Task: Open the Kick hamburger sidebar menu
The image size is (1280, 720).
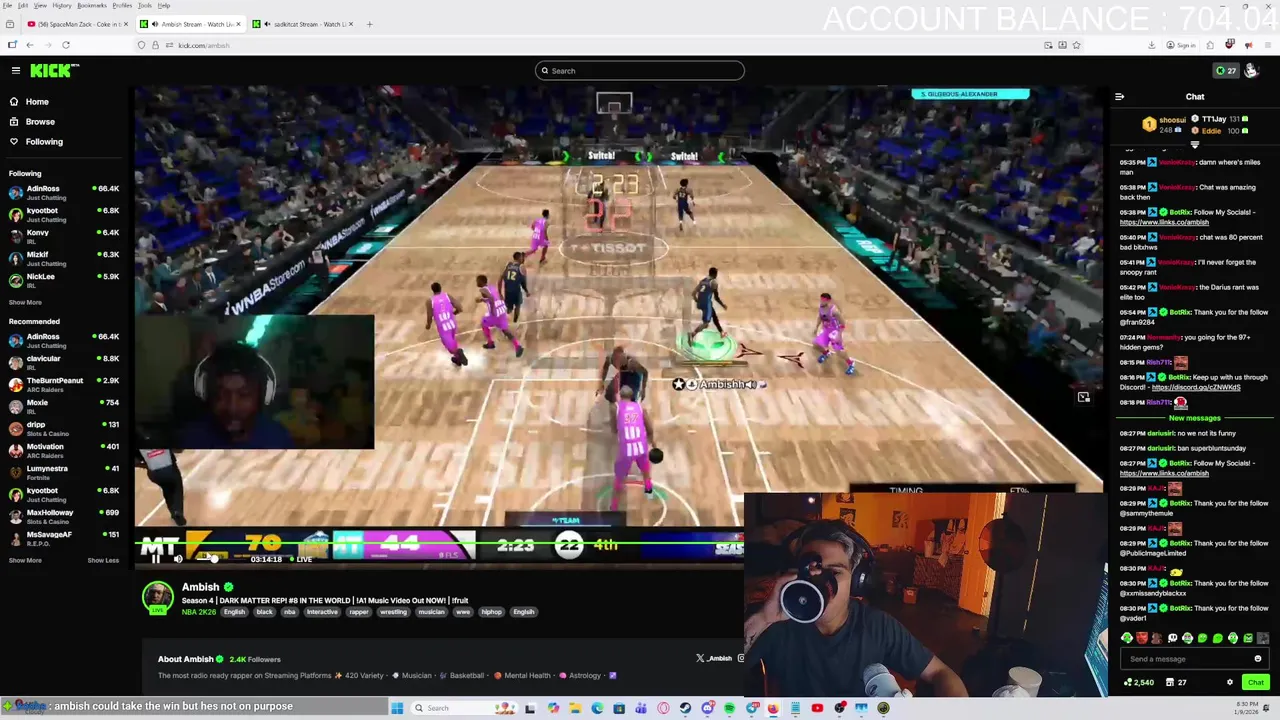Action: (16, 70)
